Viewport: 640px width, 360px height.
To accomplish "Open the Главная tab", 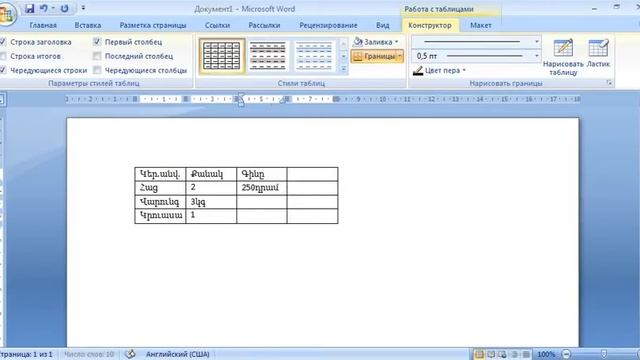I will [43, 25].
